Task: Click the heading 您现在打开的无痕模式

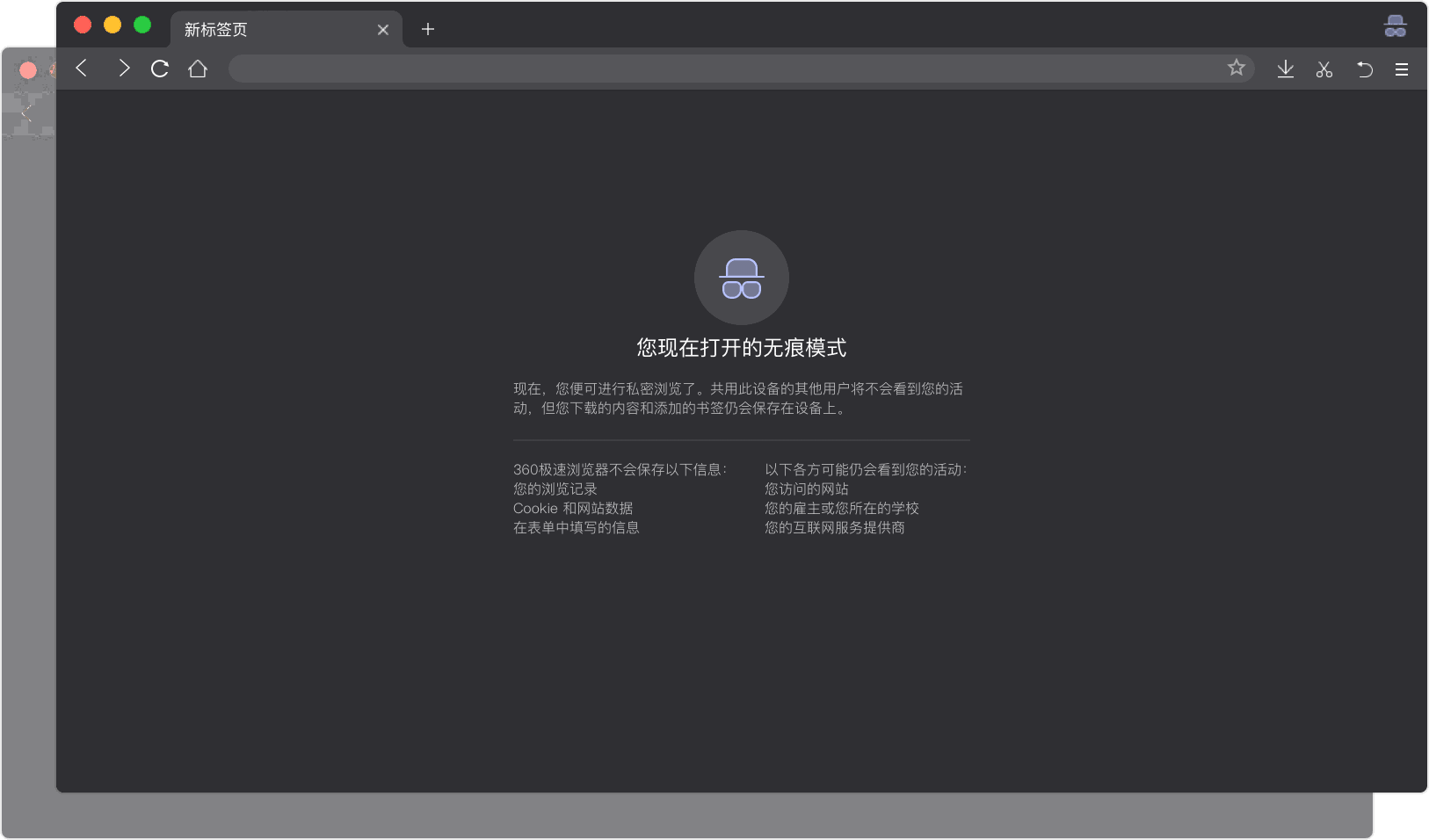Action: click(742, 348)
